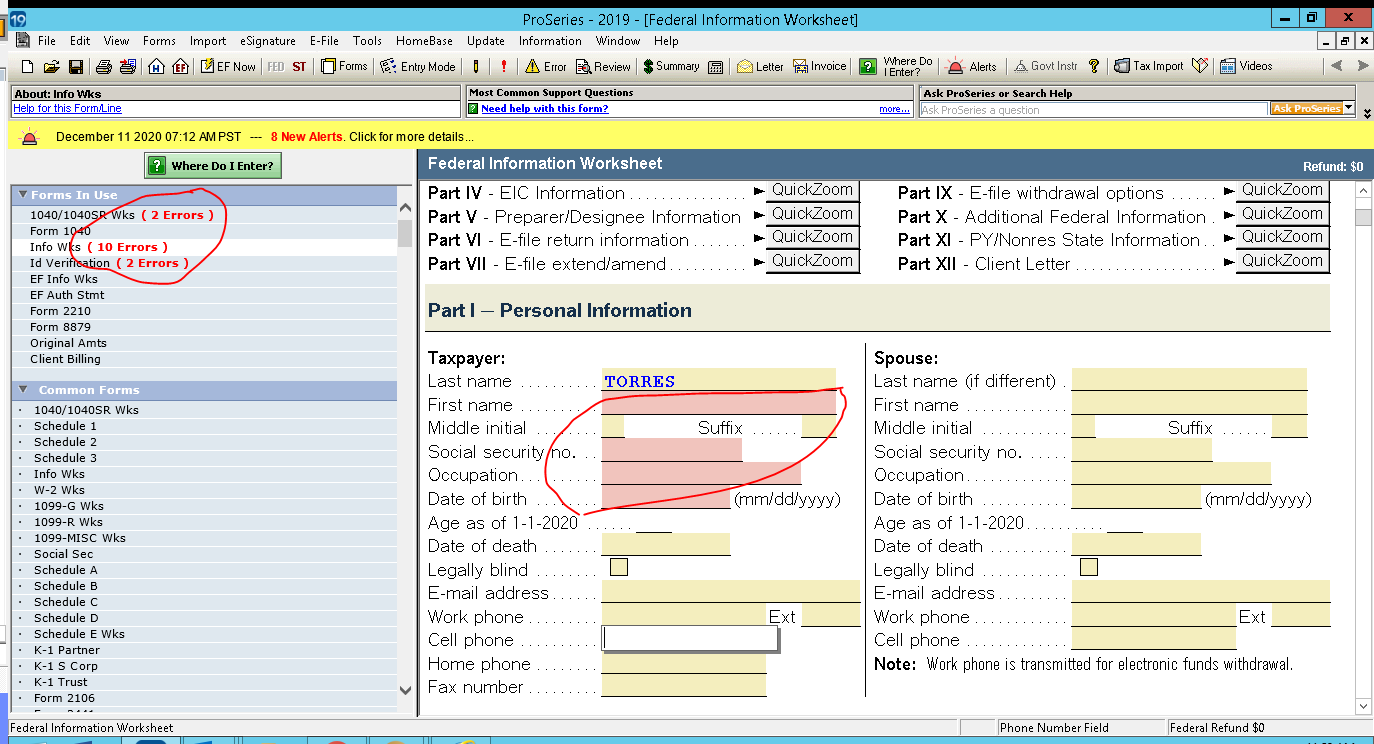Click 8 New Alerts message in yellow bar
1374x744 pixels.
click(x=307, y=137)
